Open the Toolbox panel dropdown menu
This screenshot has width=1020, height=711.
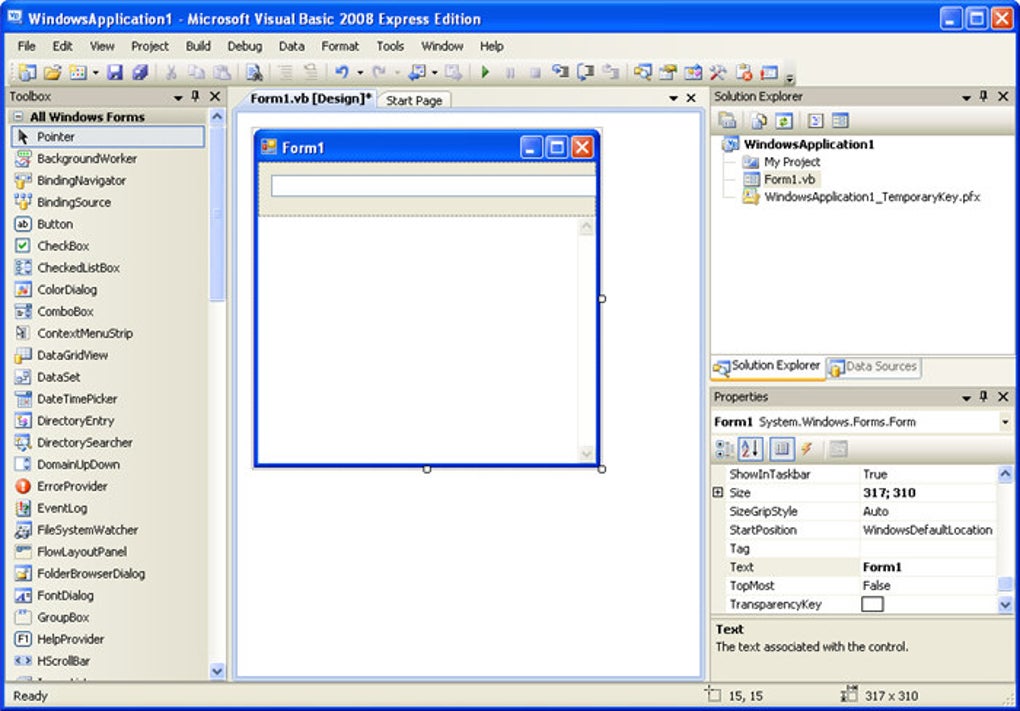178,96
